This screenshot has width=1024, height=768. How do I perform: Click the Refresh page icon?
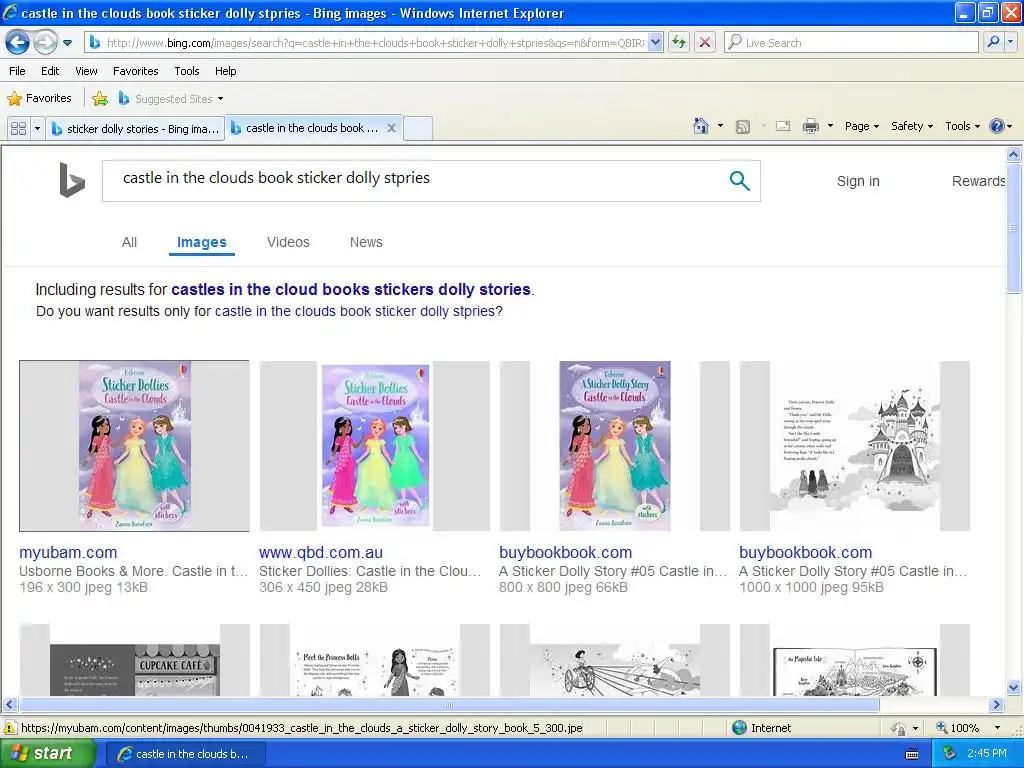(x=679, y=42)
